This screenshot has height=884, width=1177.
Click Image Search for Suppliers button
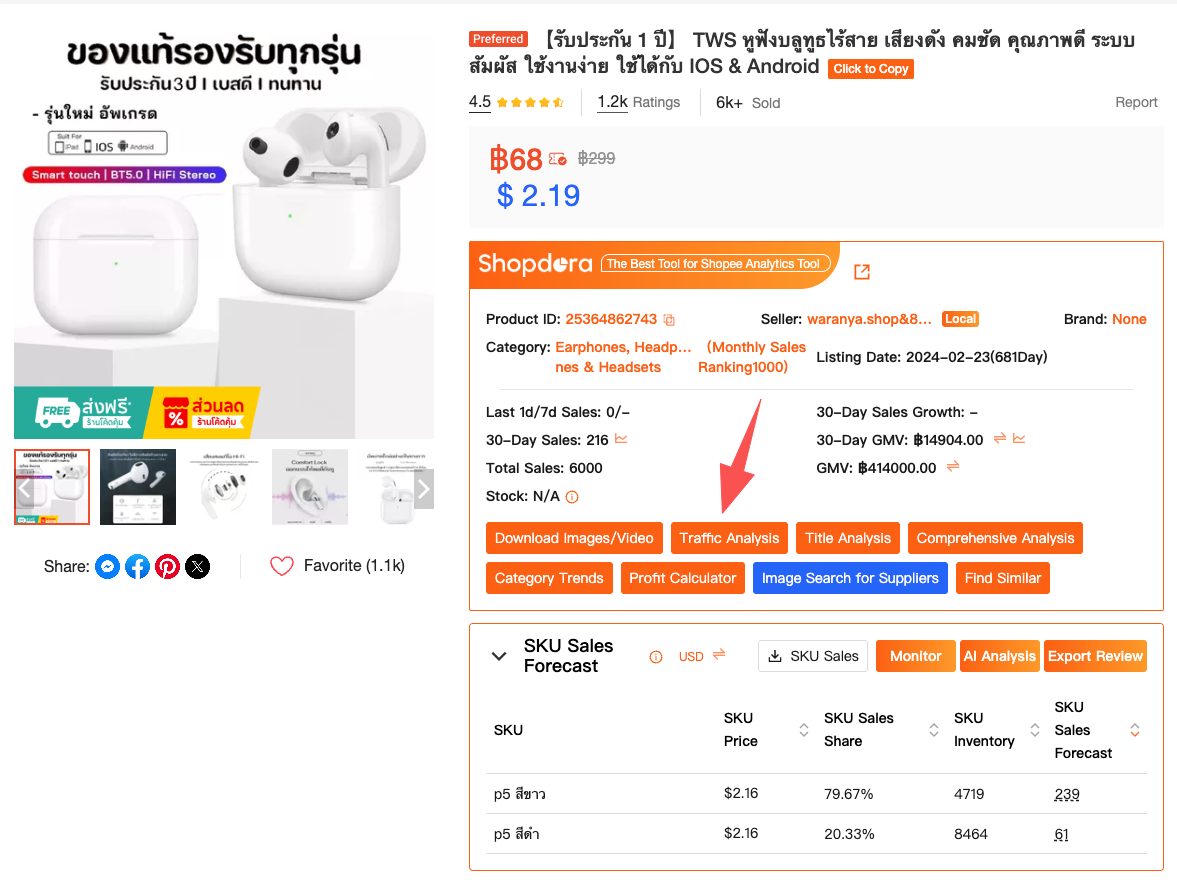coord(850,578)
